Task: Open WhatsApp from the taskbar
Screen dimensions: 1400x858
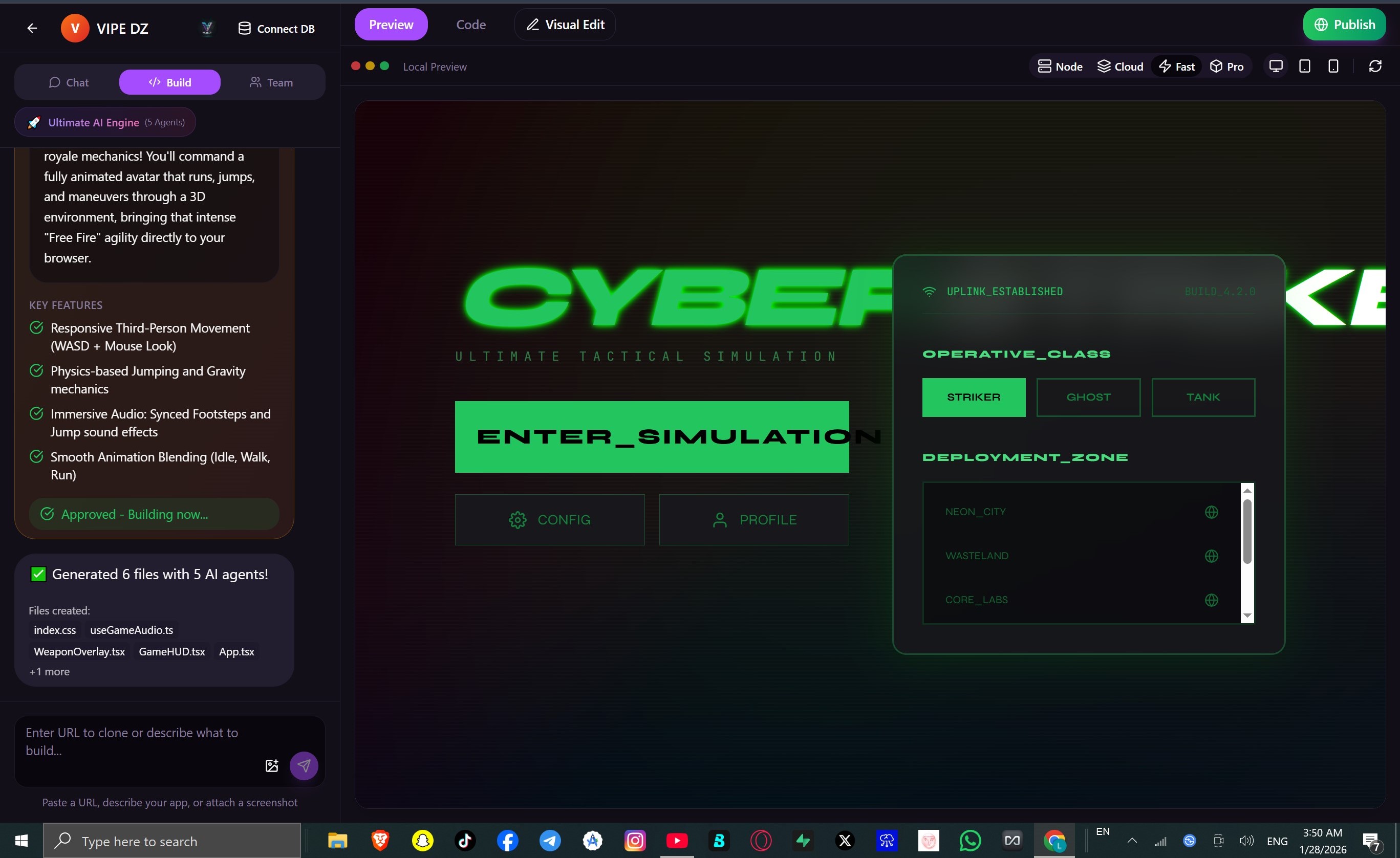Action: (970, 841)
